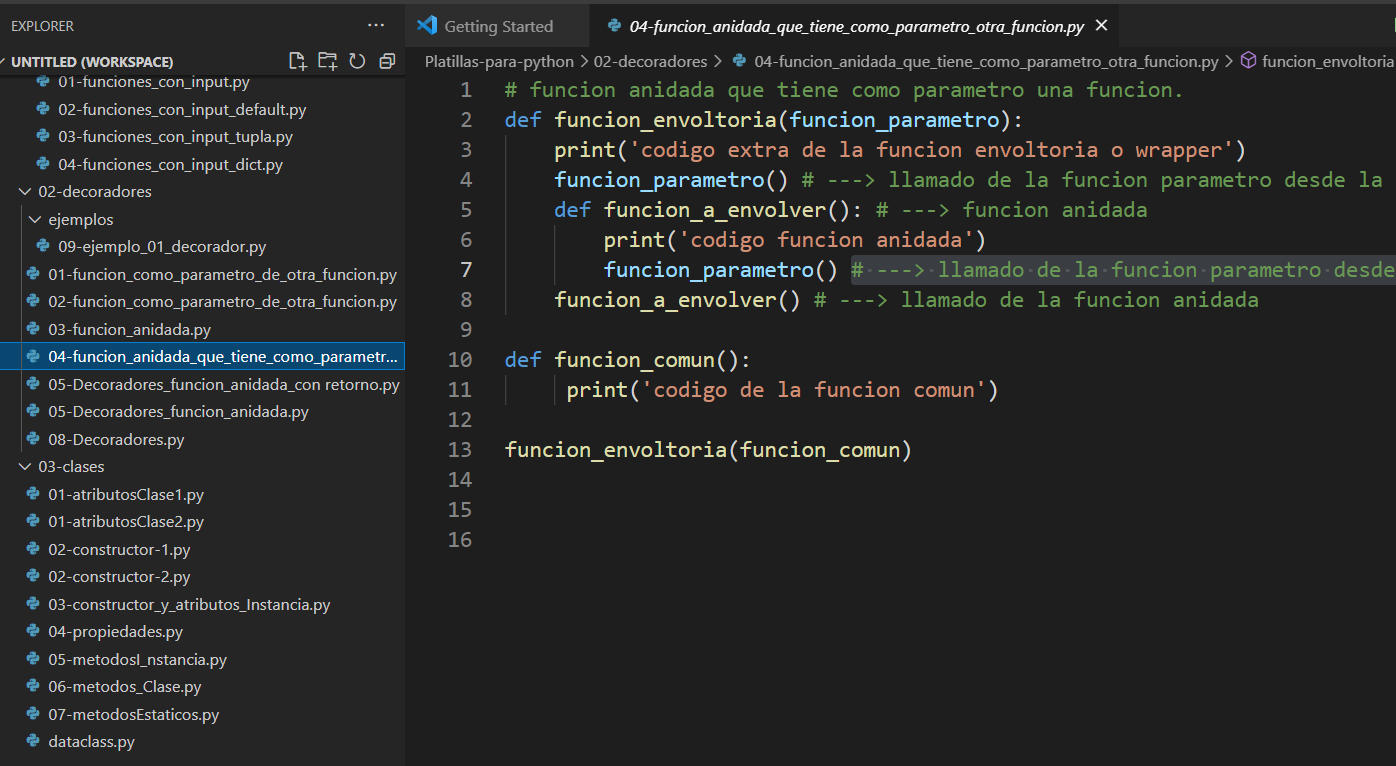
Task: Click line number 13 in the gutter
Action: coord(460,450)
